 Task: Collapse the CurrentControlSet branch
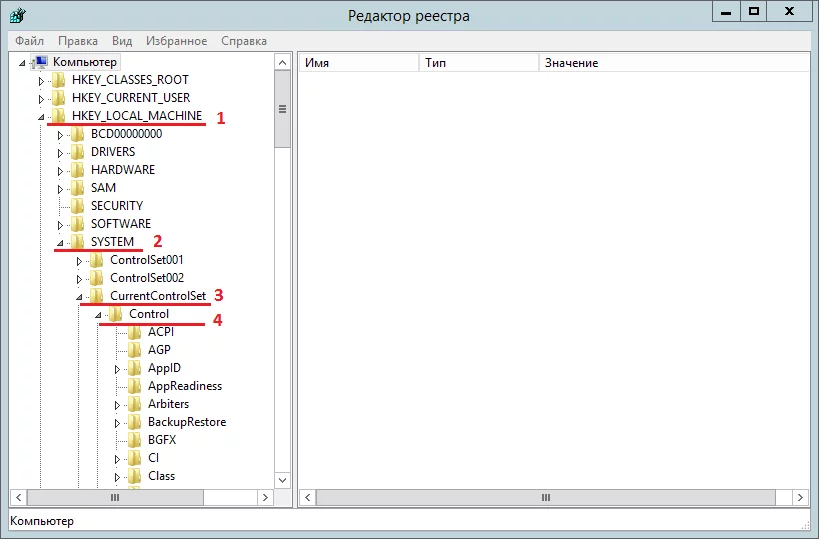pos(79,297)
